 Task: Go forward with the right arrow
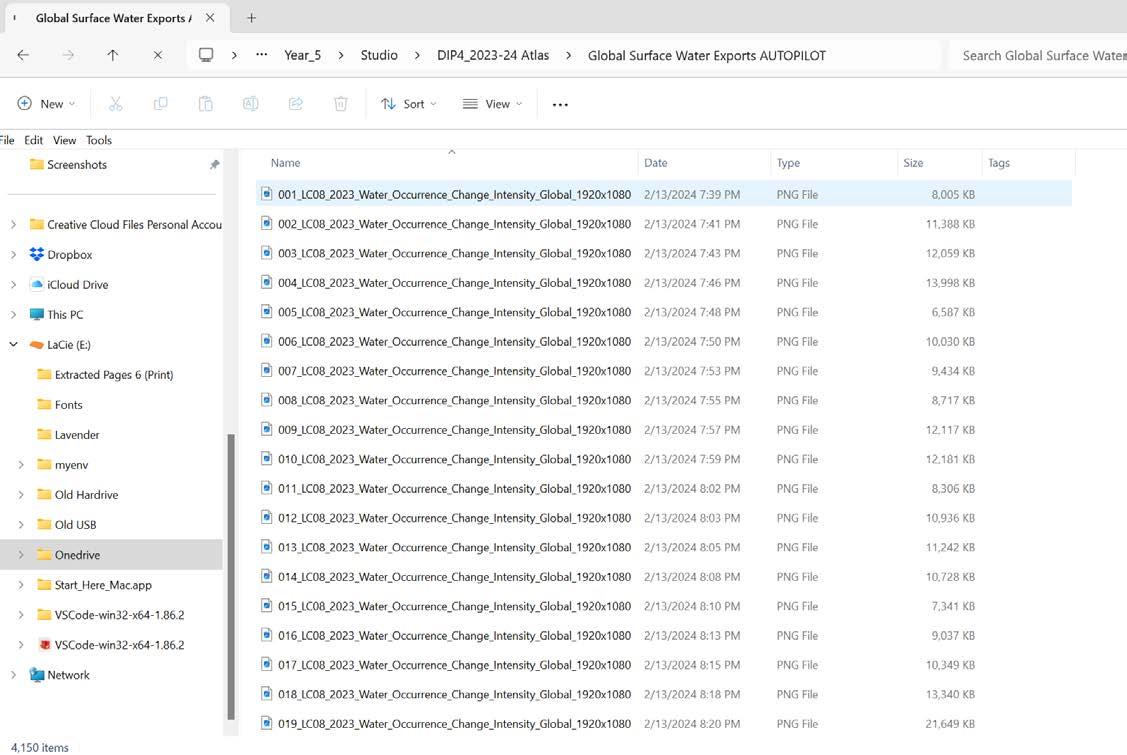pyautogui.click(x=68, y=55)
